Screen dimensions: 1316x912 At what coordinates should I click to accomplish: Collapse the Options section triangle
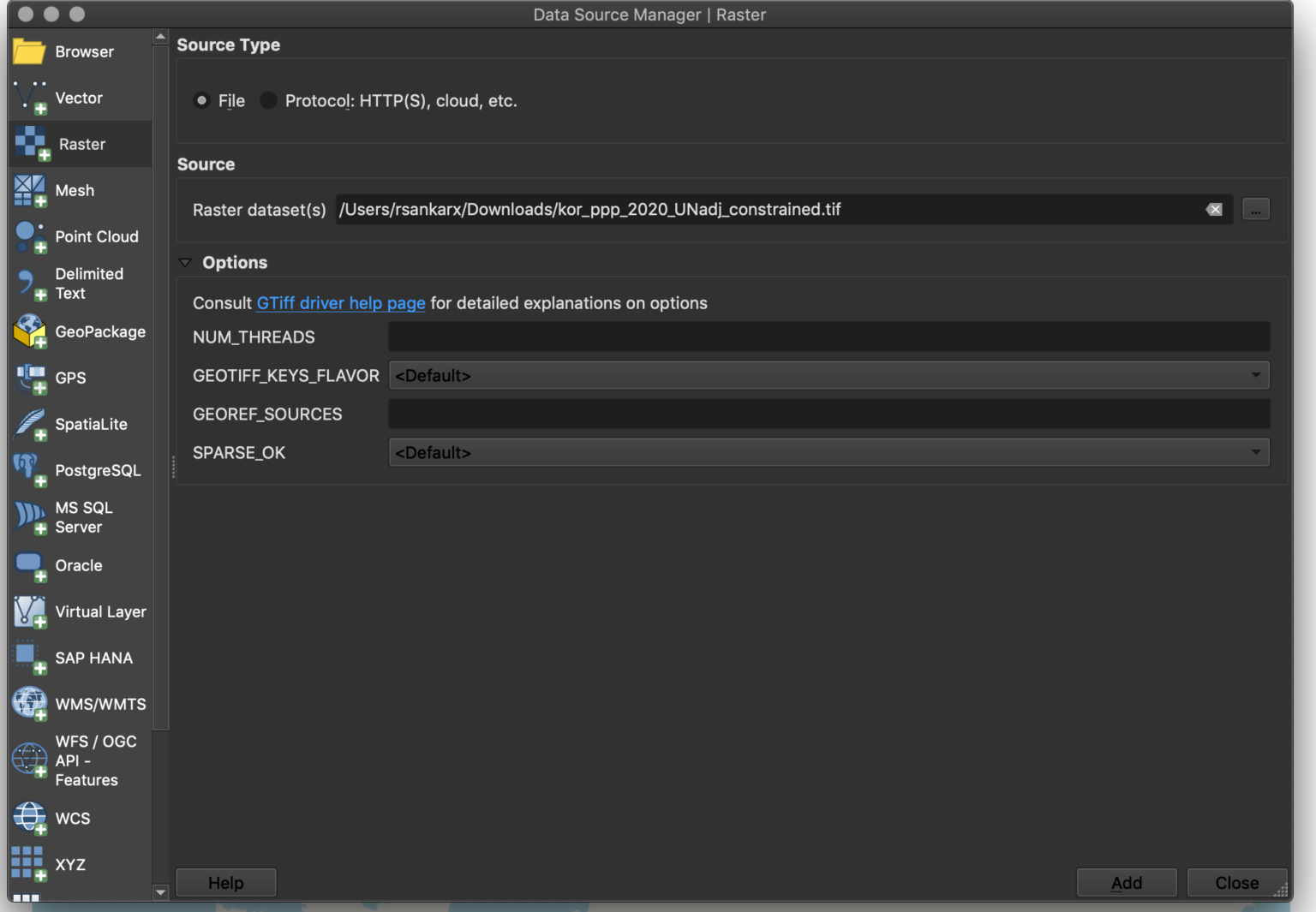pos(185,263)
